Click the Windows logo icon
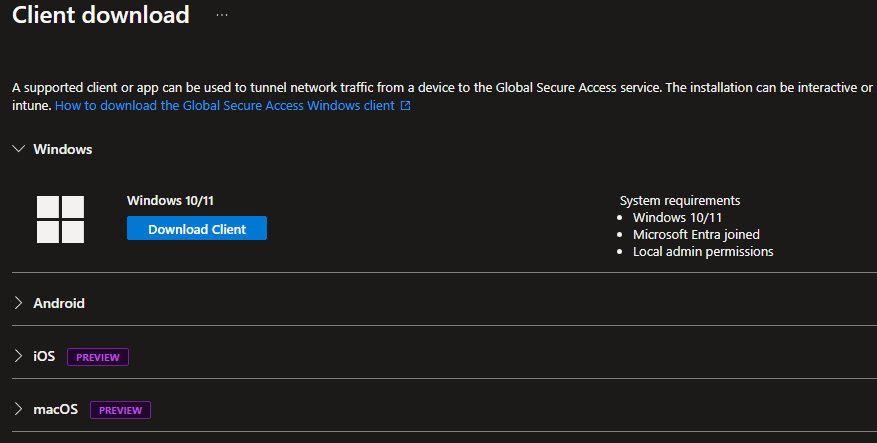877x443 pixels. pyautogui.click(x=60, y=219)
